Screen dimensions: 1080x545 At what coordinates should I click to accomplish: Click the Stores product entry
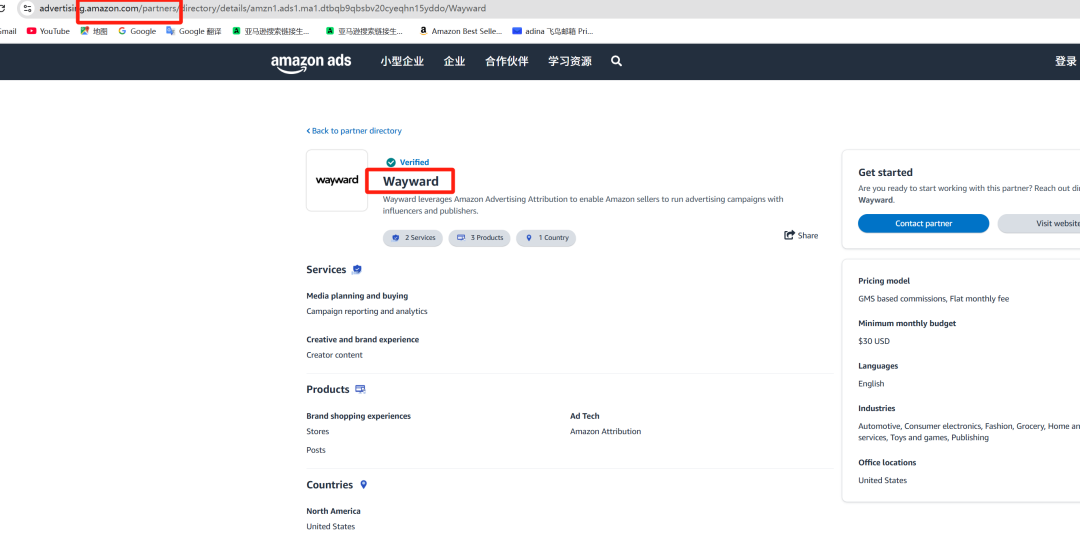(x=318, y=431)
